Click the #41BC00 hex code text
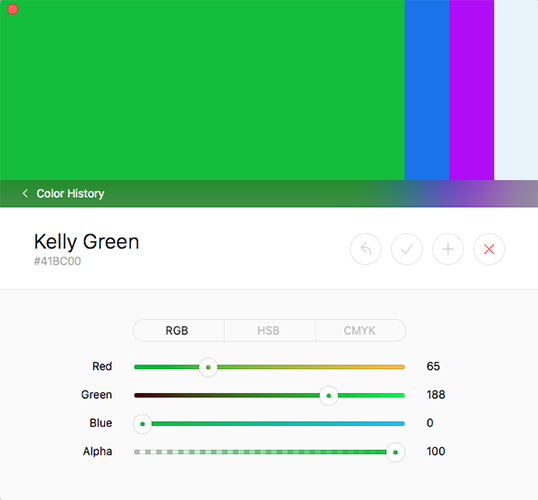This screenshot has height=500, width=538. pyautogui.click(x=57, y=261)
